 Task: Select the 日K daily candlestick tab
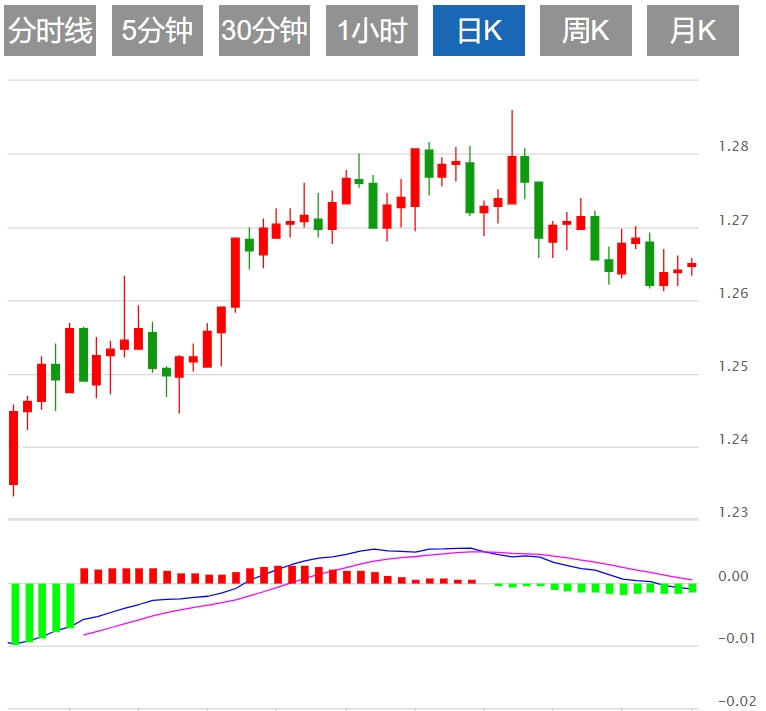coord(479,31)
